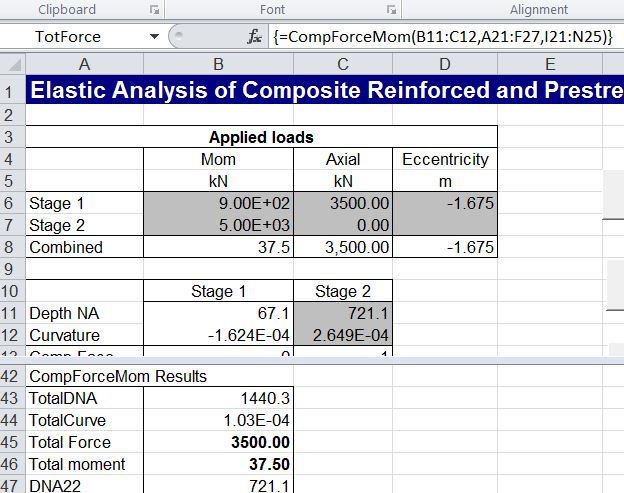Select the TotalDNA value 1440.3
Image resolution: width=624 pixels, height=493 pixels.
(x=218, y=398)
